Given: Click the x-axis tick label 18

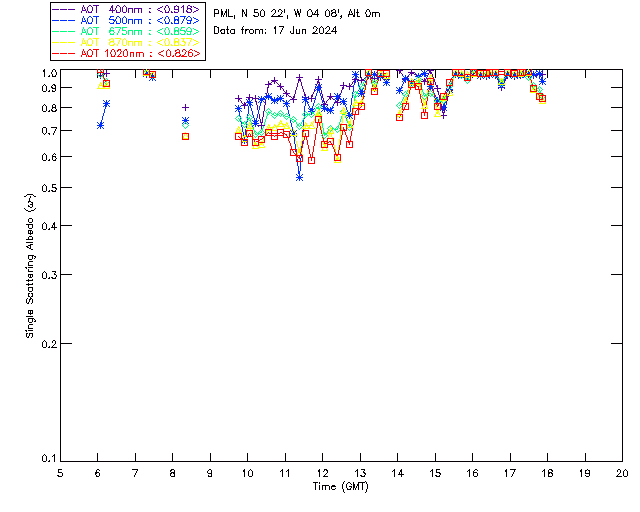Looking at the screenshot, I should click(x=547, y=473).
